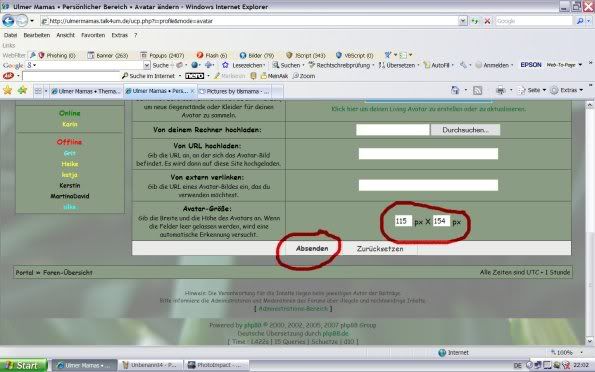Click the Von URL hochladen input field
The image size is (595, 372).
click(428, 154)
